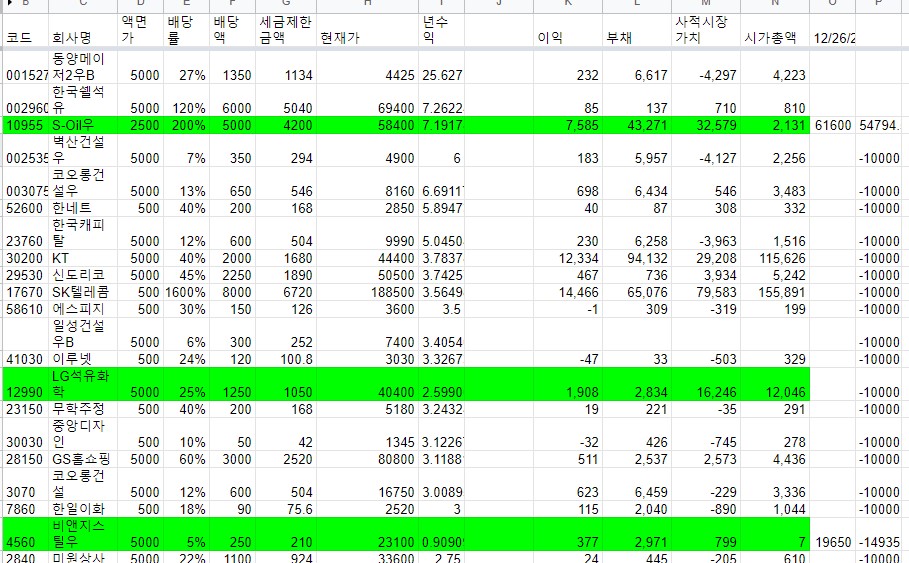
Task: Select the 일성건설우B company cell
Action: [x=83, y=334]
